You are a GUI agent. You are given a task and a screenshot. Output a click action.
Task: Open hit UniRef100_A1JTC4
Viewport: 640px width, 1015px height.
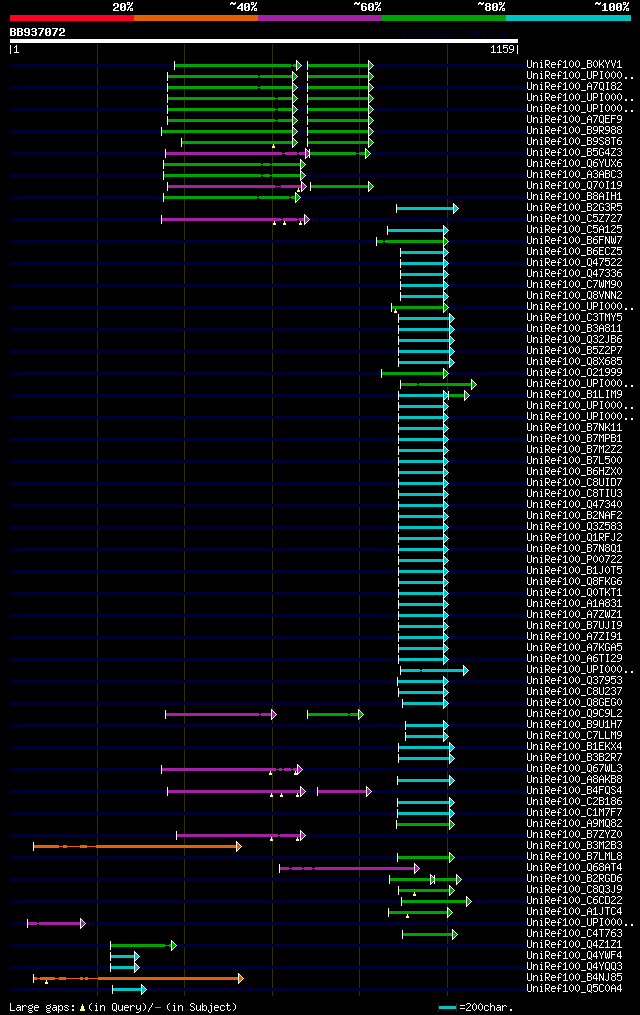[x=574, y=911]
